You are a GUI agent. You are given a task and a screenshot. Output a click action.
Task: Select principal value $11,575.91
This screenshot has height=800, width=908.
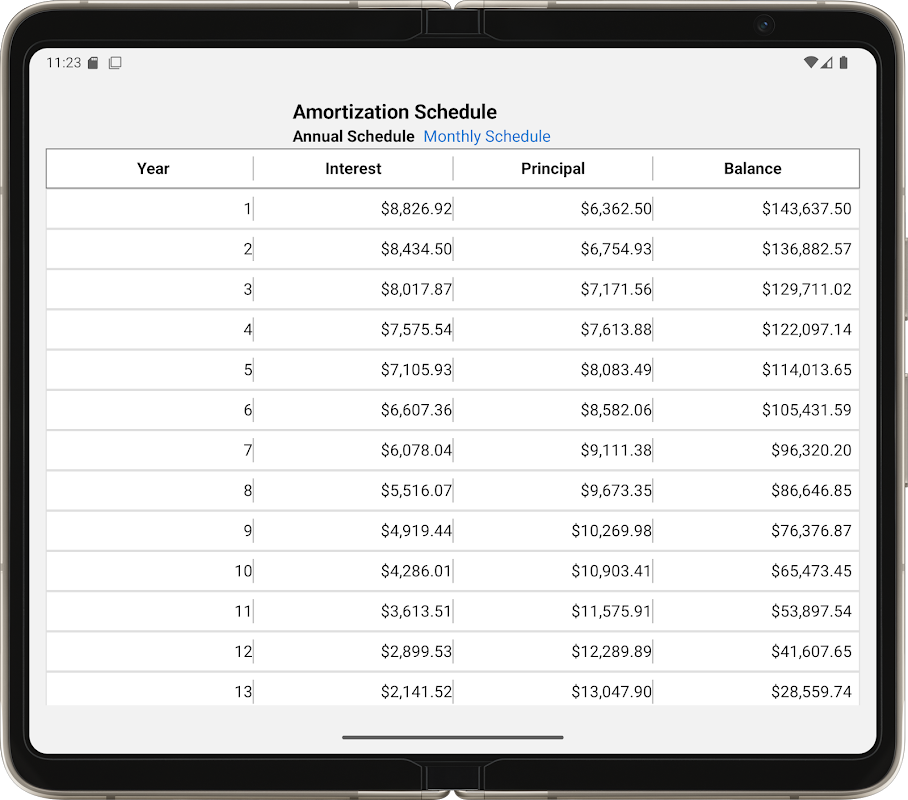(612, 611)
